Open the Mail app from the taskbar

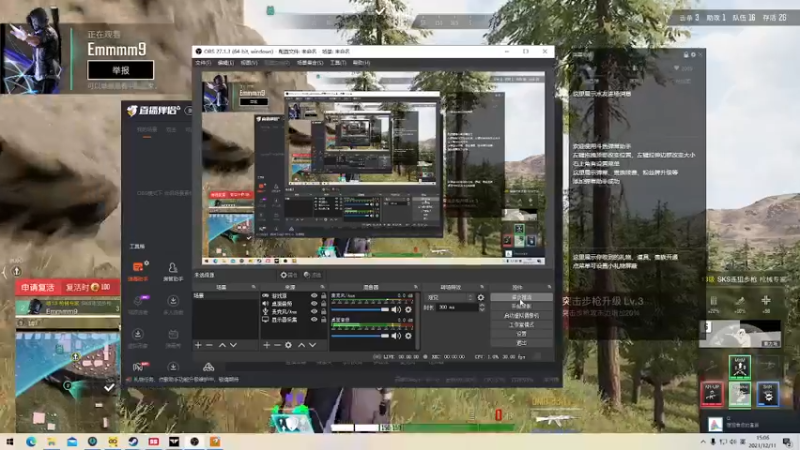[72, 441]
